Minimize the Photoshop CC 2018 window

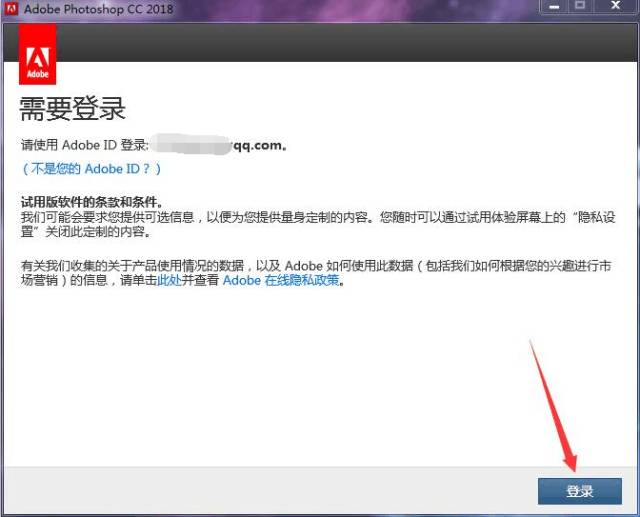click(554, 7)
